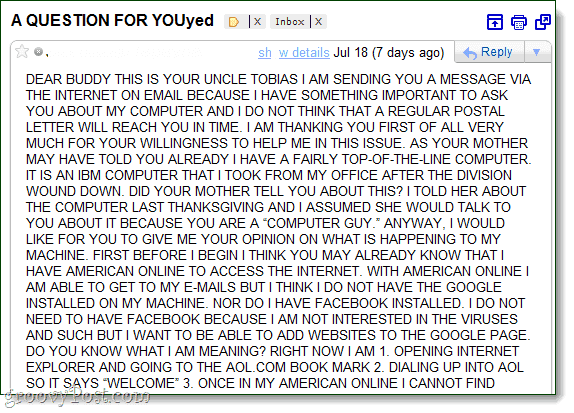574x413 pixels.
Task: Click the DEAR BUDDY opening line
Action: point(278,79)
